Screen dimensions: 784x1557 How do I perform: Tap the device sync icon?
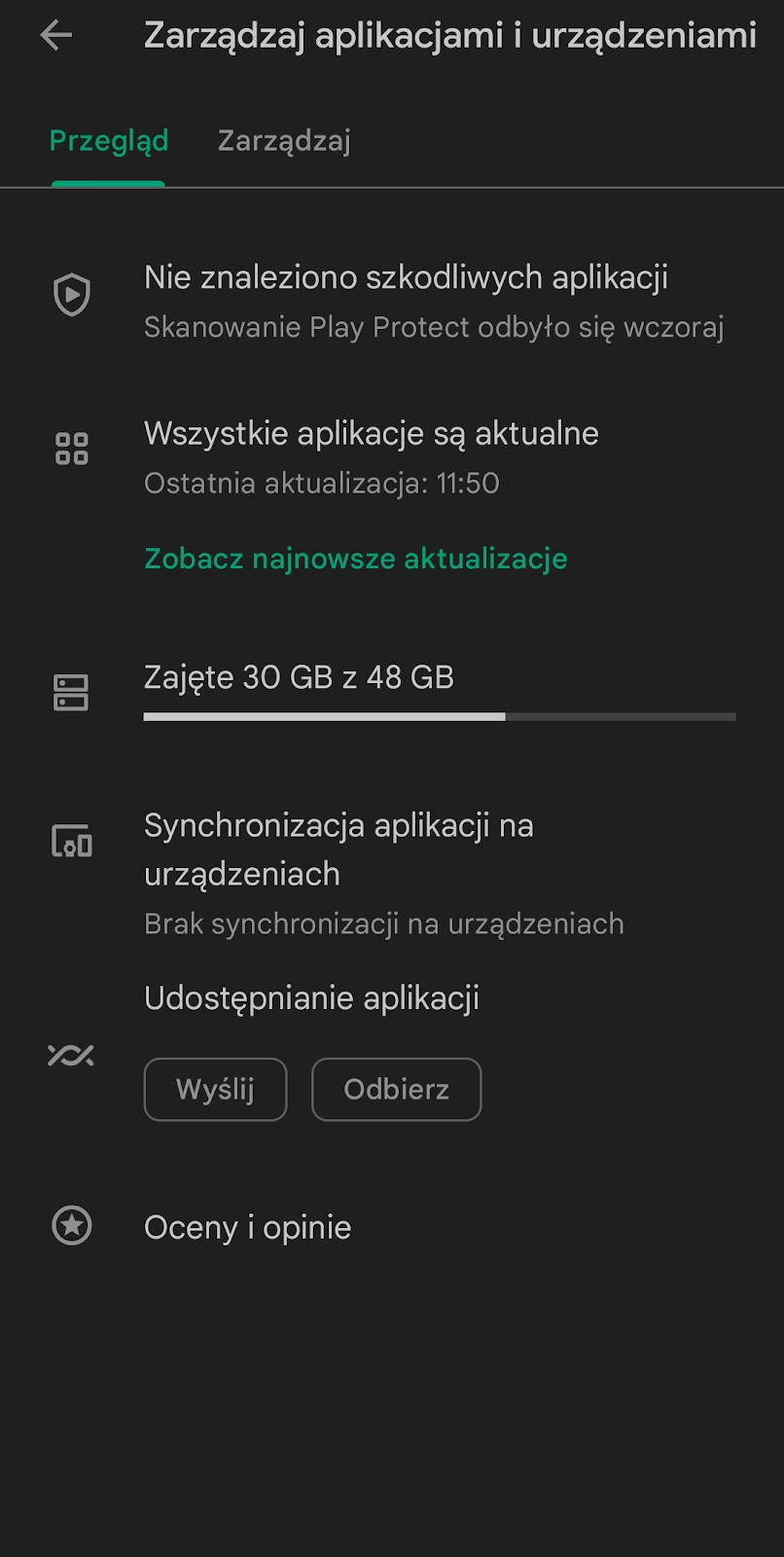pos(71,841)
